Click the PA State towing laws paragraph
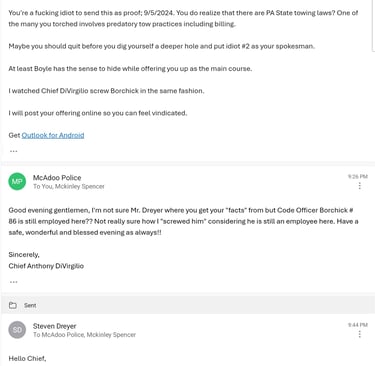375x366 pixels. (x=183, y=18)
